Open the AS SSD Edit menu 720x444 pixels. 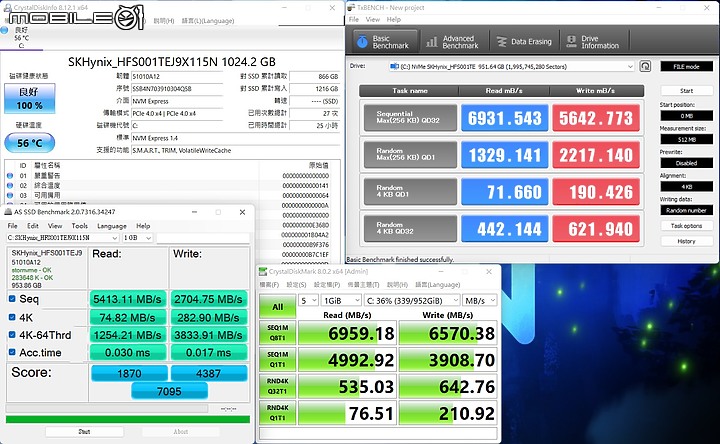coord(33,226)
